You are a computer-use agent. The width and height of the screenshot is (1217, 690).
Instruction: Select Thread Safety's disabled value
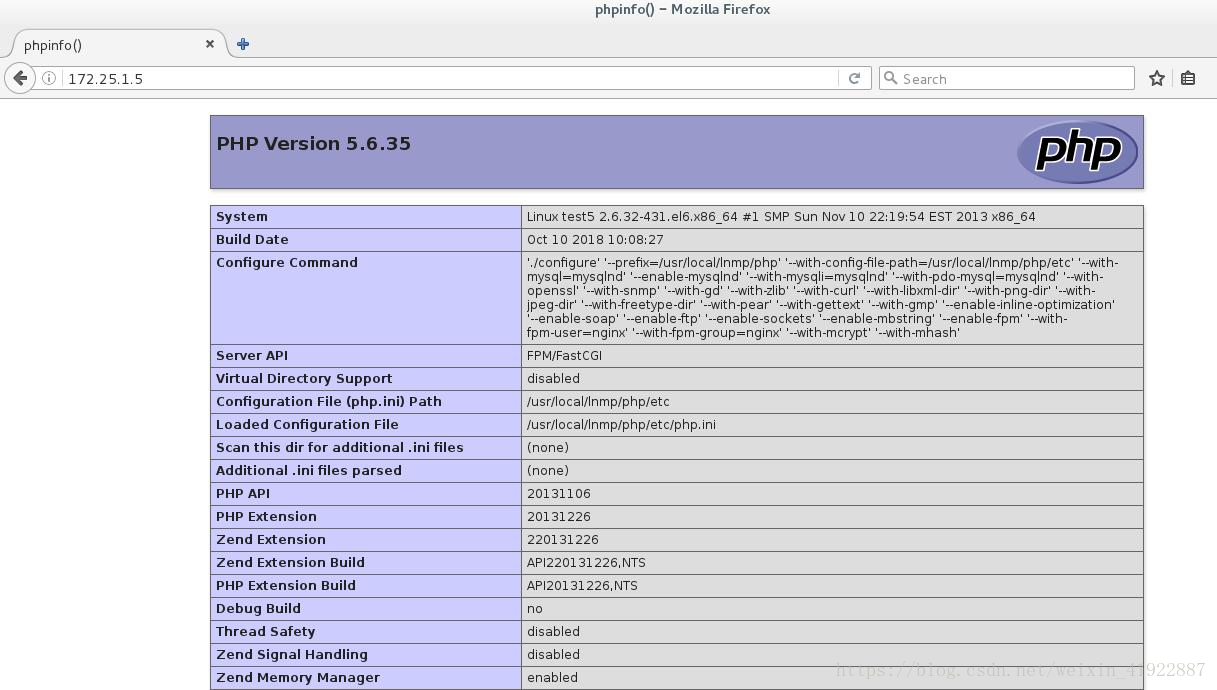553,631
